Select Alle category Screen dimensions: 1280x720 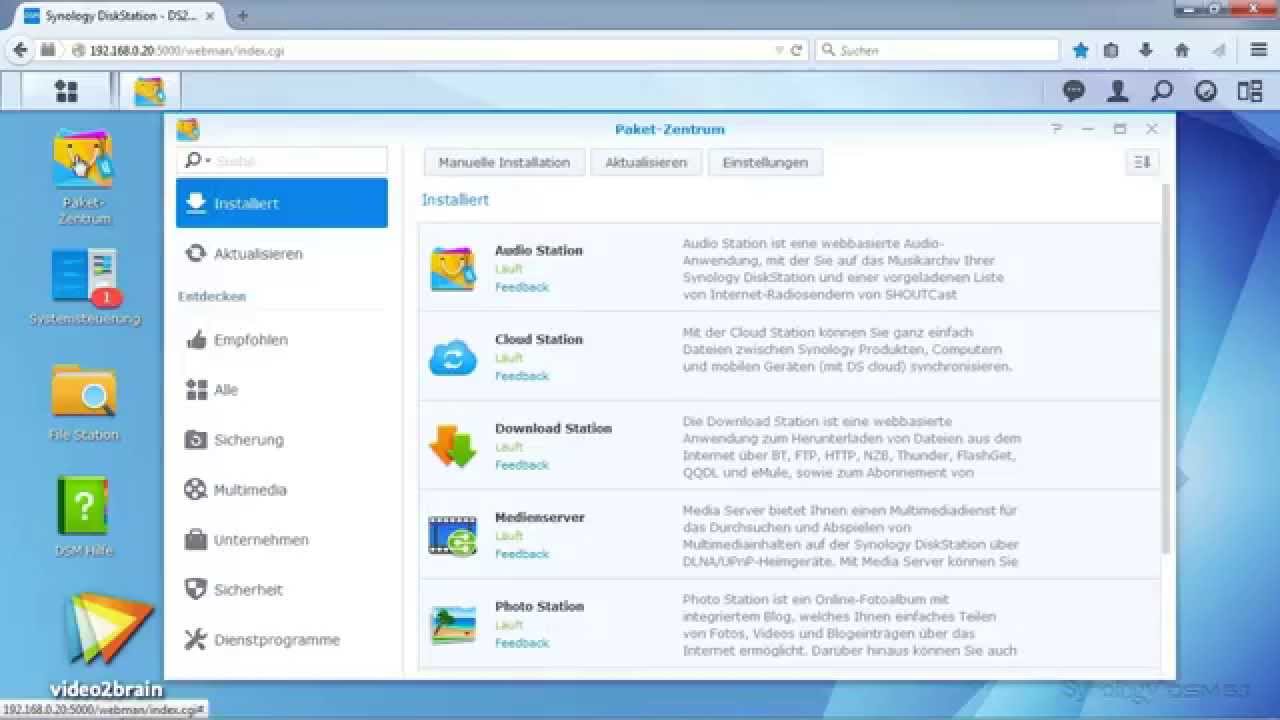pyautogui.click(x=282, y=390)
